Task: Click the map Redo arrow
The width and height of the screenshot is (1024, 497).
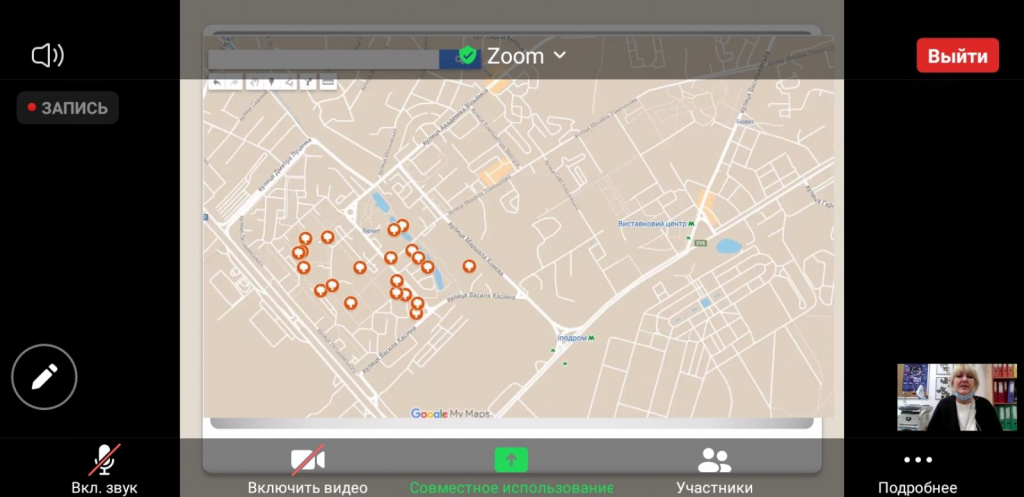Action: [234, 82]
